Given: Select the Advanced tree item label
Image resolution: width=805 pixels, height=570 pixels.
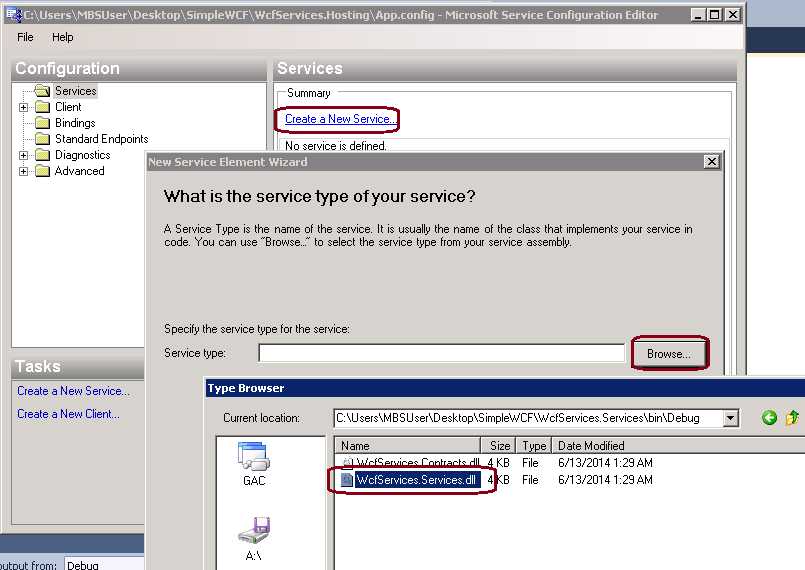Looking at the screenshot, I should point(80,171).
